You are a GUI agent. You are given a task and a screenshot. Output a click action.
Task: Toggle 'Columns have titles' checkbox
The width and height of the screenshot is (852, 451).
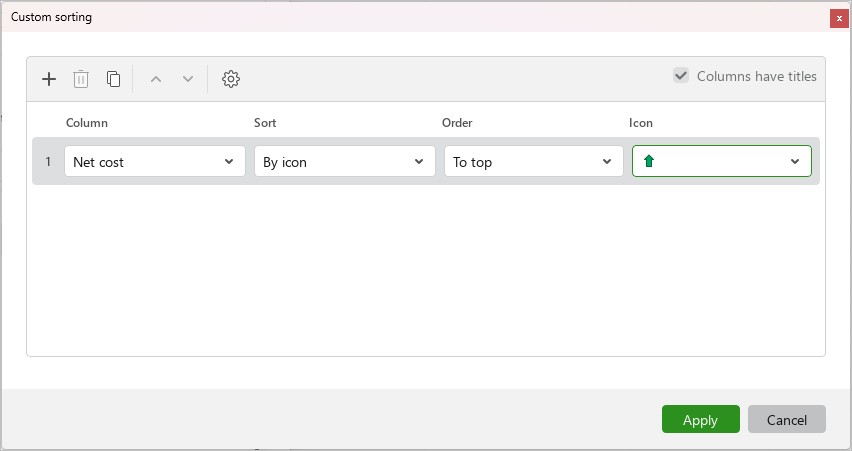pyautogui.click(x=681, y=76)
